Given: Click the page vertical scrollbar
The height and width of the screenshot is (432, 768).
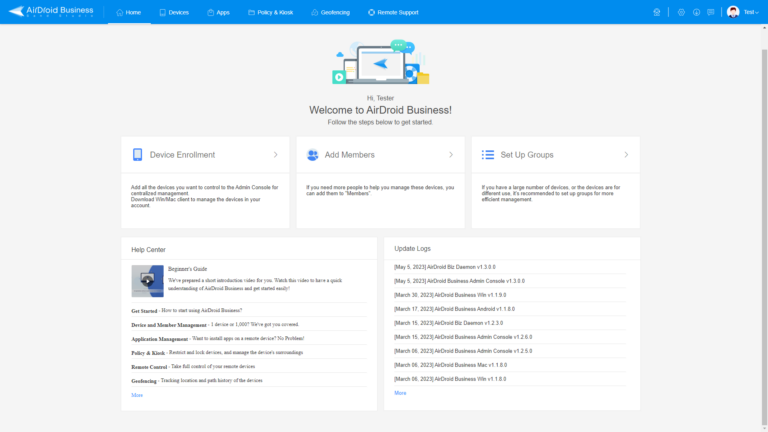Looking at the screenshot, I should pyautogui.click(x=764, y=237).
